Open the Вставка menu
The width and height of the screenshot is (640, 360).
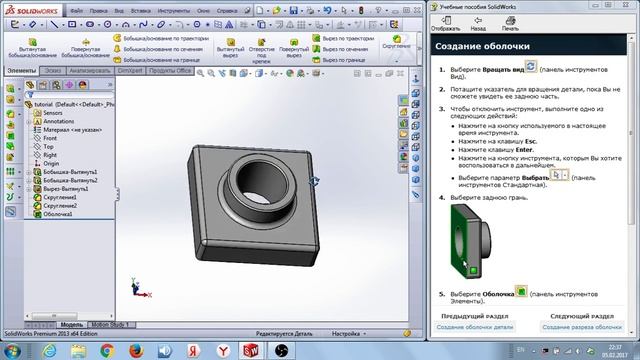(141, 11)
